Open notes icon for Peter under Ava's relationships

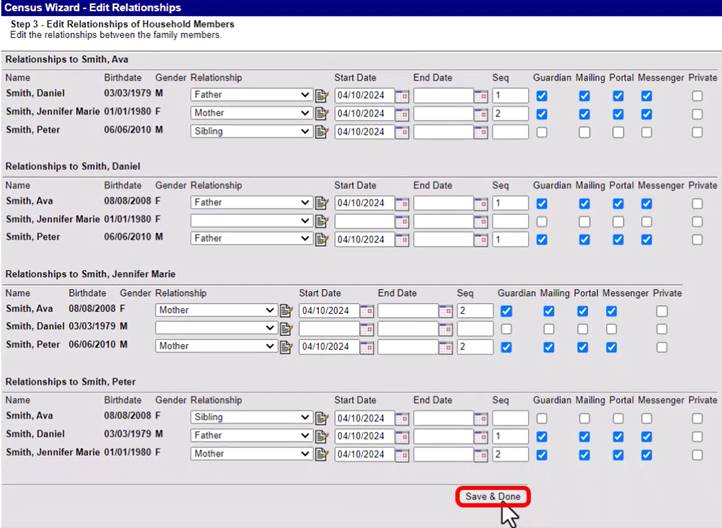tap(321, 132)
